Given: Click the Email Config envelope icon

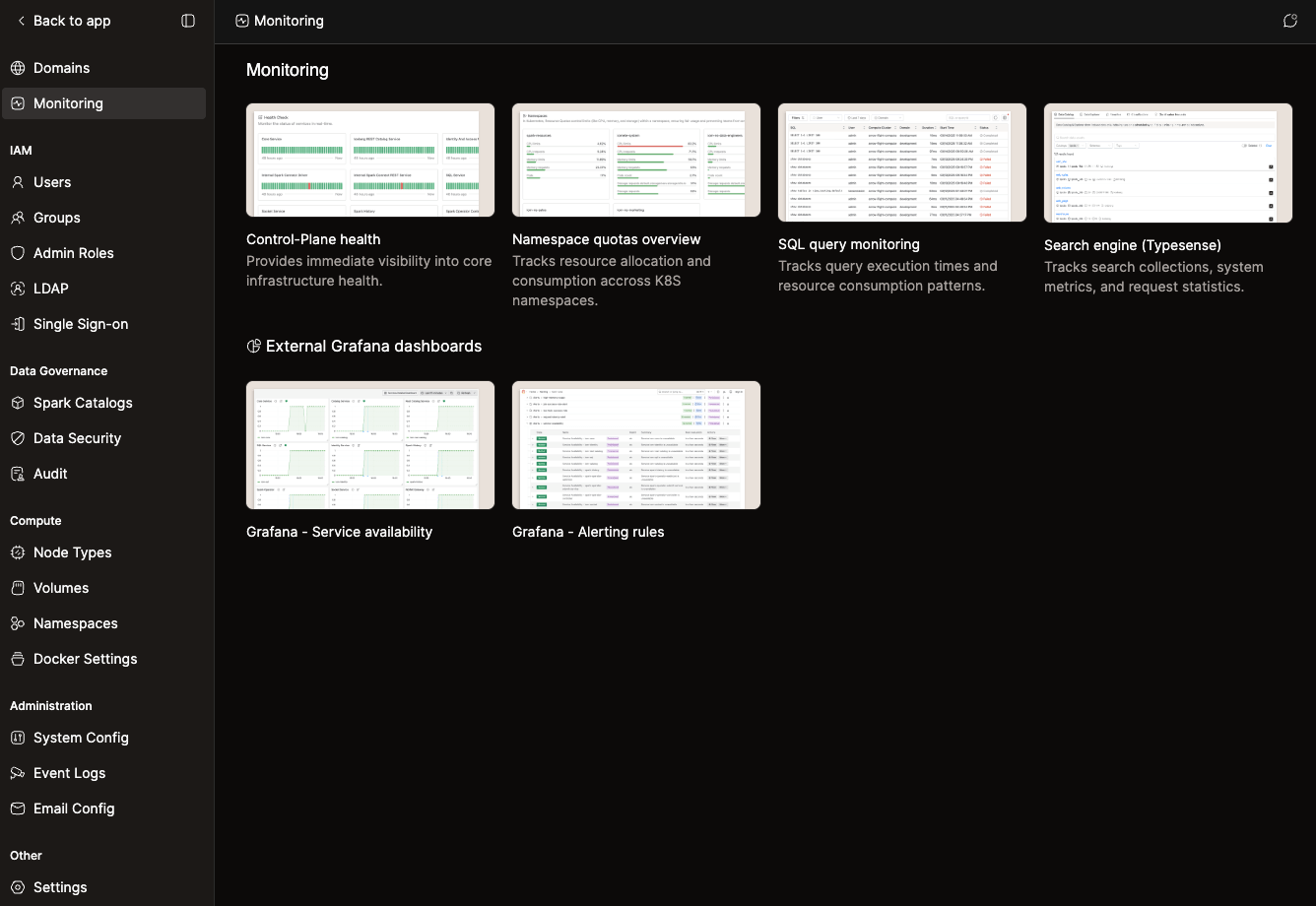Looking at the screenshot, I should [x=18, y=809].
